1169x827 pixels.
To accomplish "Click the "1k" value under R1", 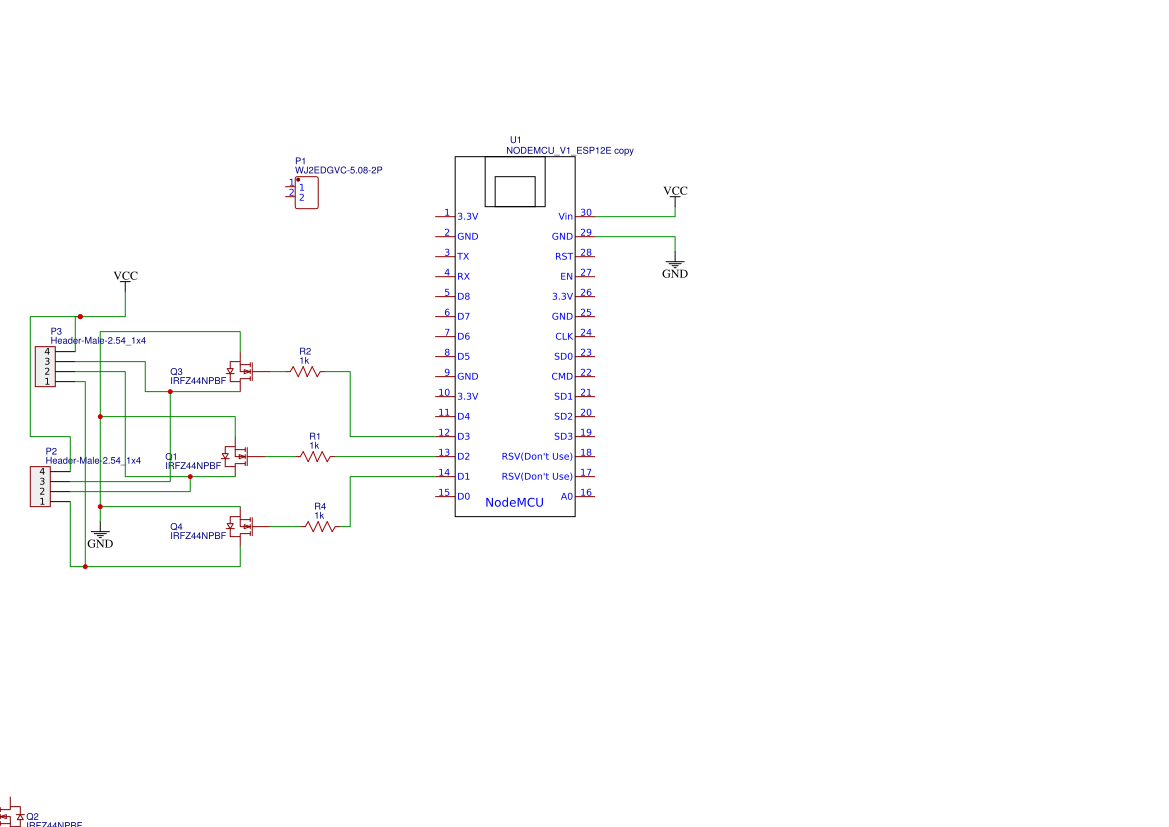I will (315, 446).
